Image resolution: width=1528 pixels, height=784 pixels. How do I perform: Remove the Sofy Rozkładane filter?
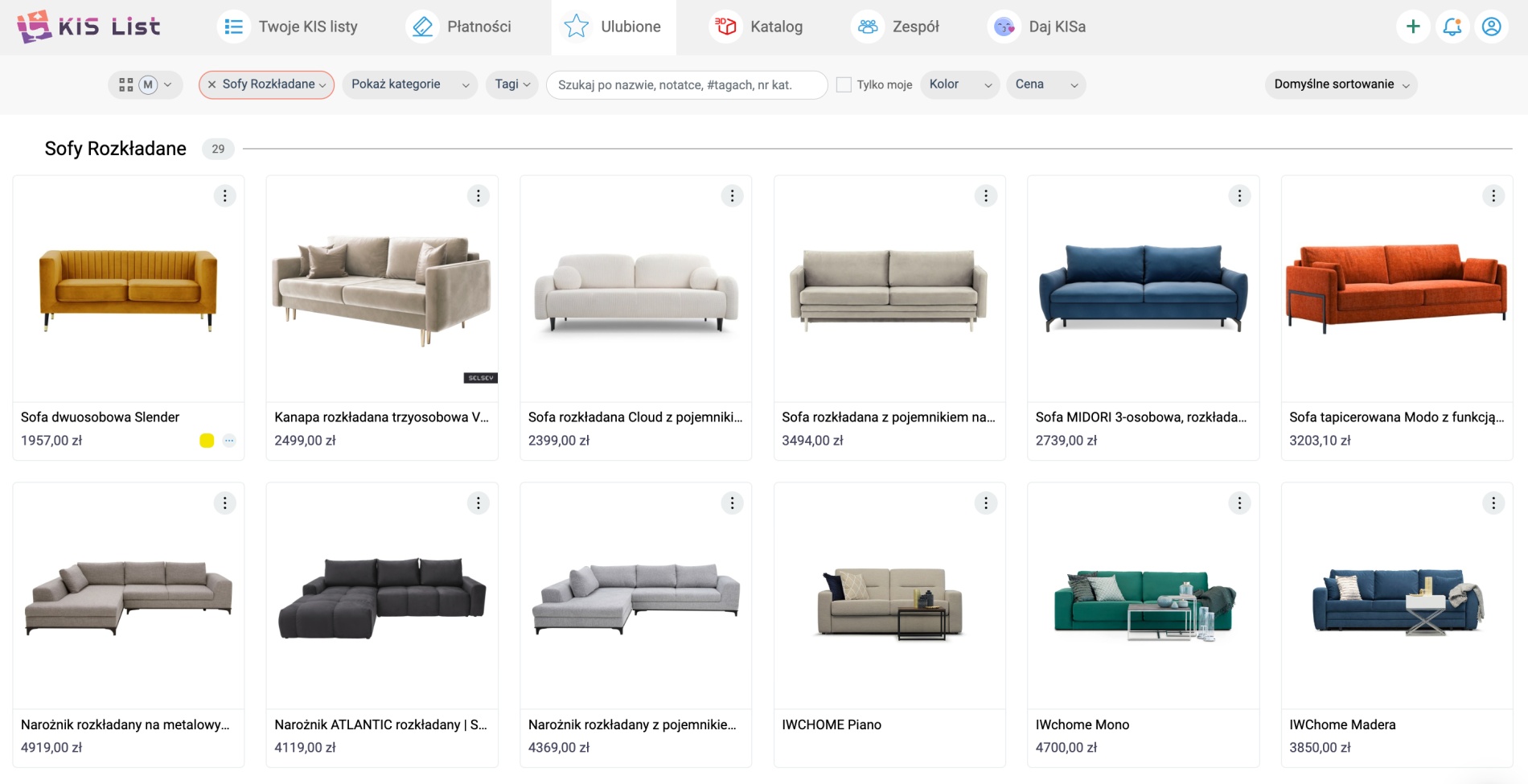point(212,84)
